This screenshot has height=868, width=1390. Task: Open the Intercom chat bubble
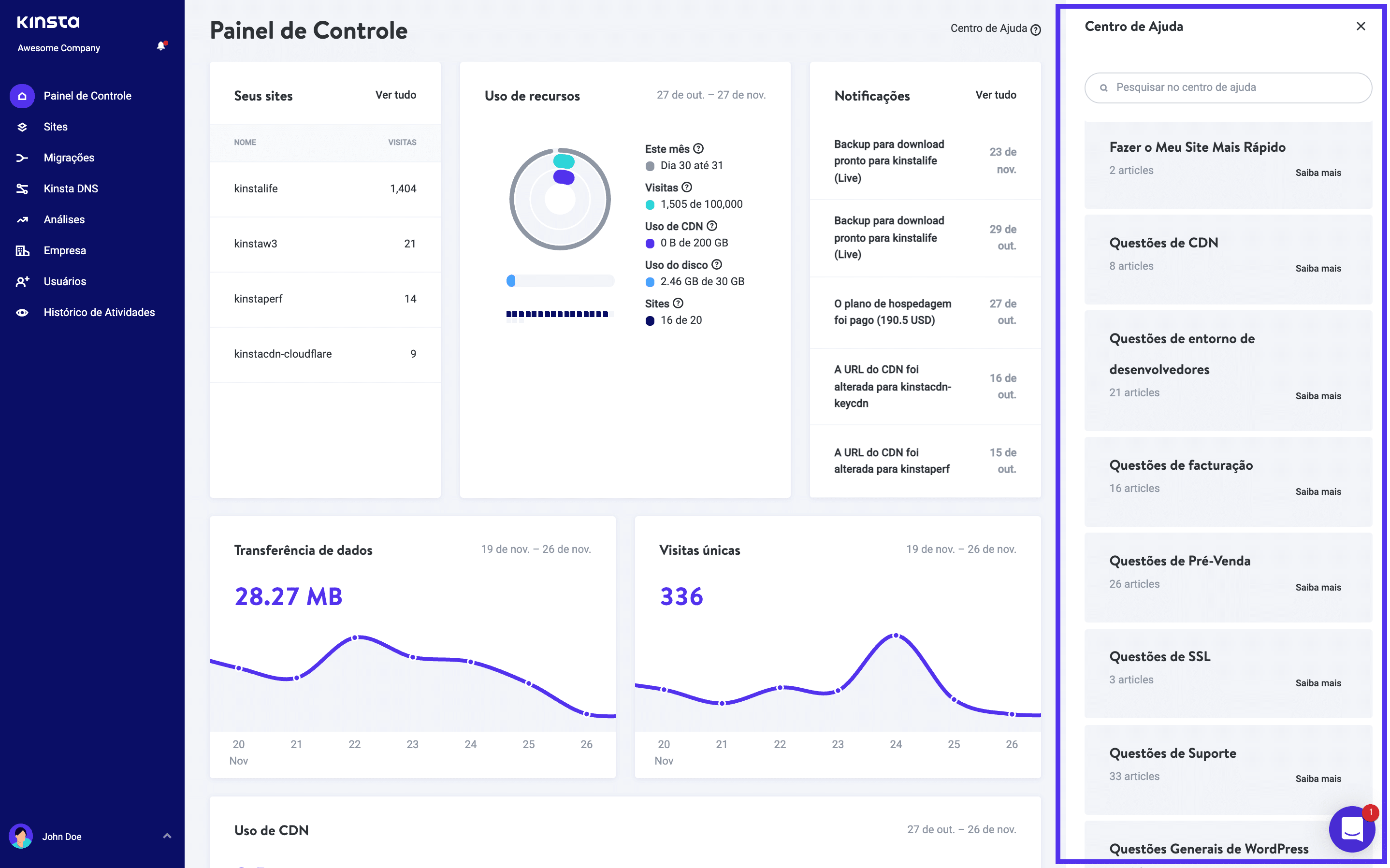pos(1351,829)
